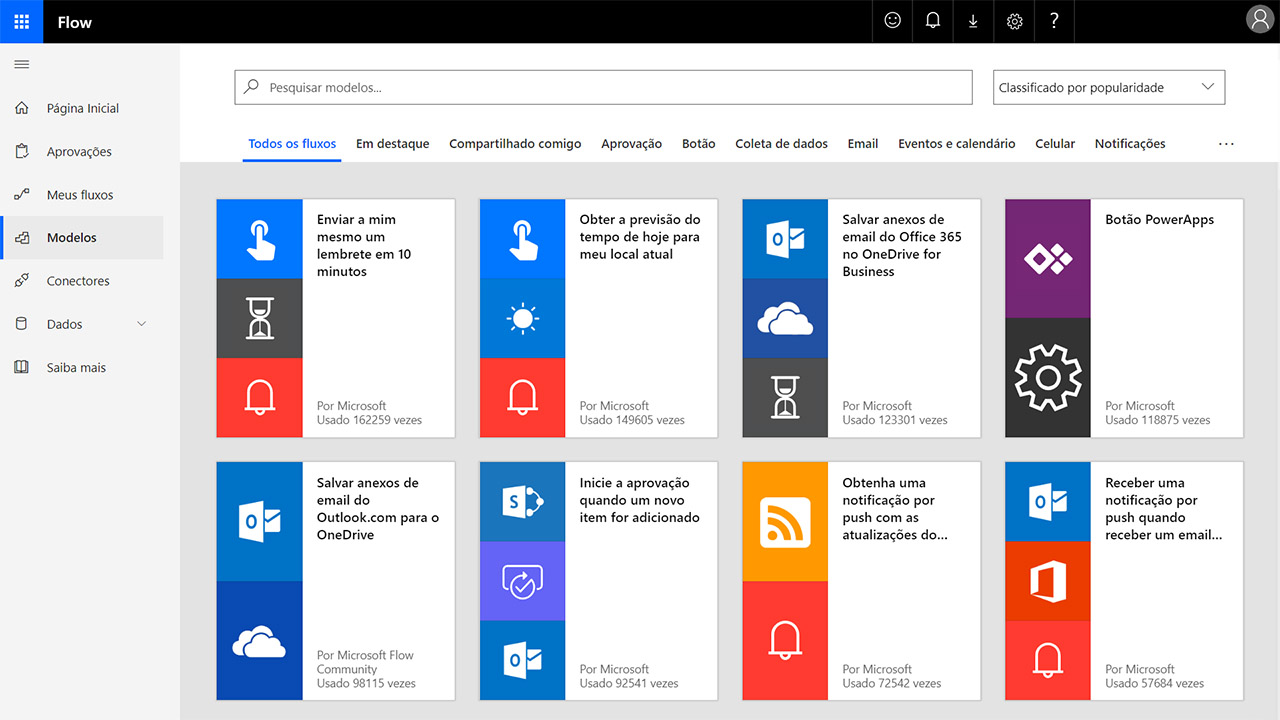
Task: Open the Classificado por popularidade dropdown
Action: click(1109, 87)
